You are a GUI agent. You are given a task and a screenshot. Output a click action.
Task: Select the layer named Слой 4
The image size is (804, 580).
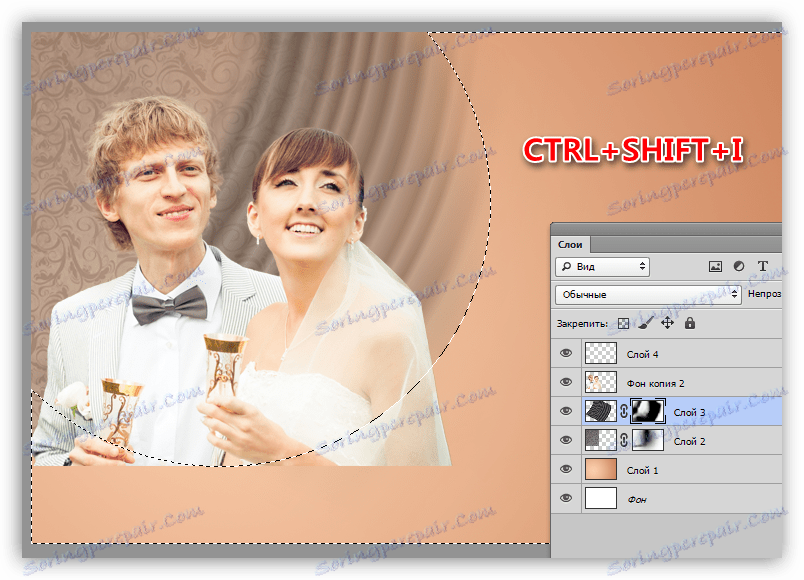pyautogui.click(x=642, y=354)
